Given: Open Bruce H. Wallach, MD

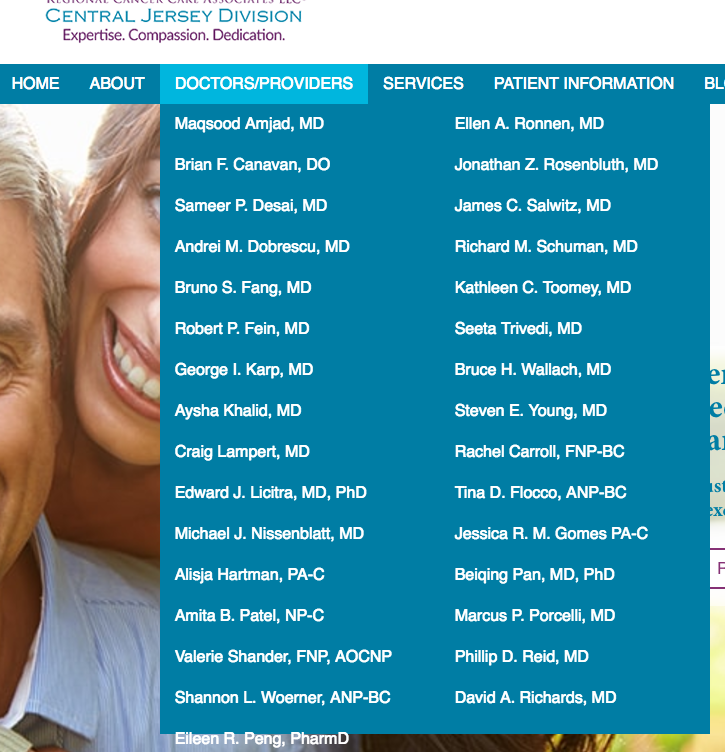Looking at the screenshot, I should pyautogui.click(x=533, y=370).
